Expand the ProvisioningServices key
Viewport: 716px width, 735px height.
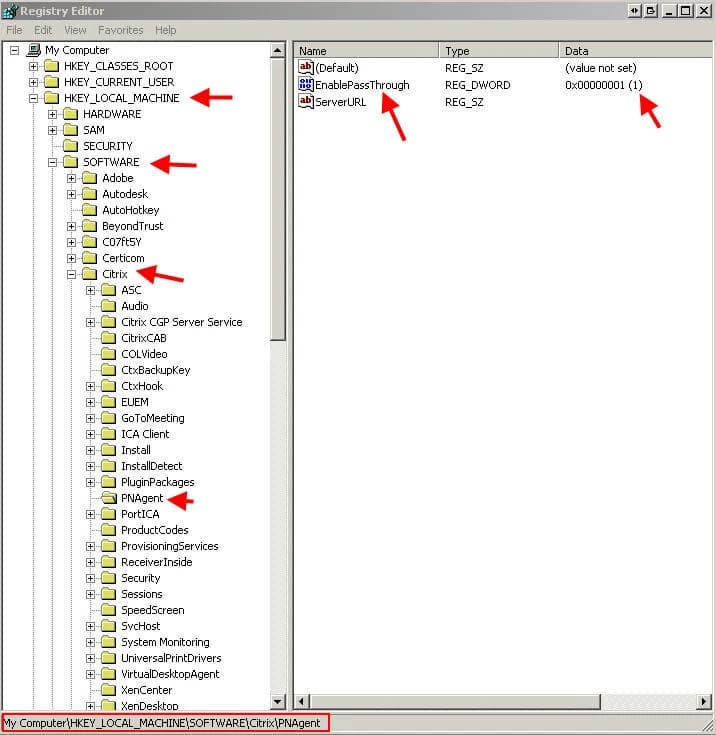coord(90,547)
